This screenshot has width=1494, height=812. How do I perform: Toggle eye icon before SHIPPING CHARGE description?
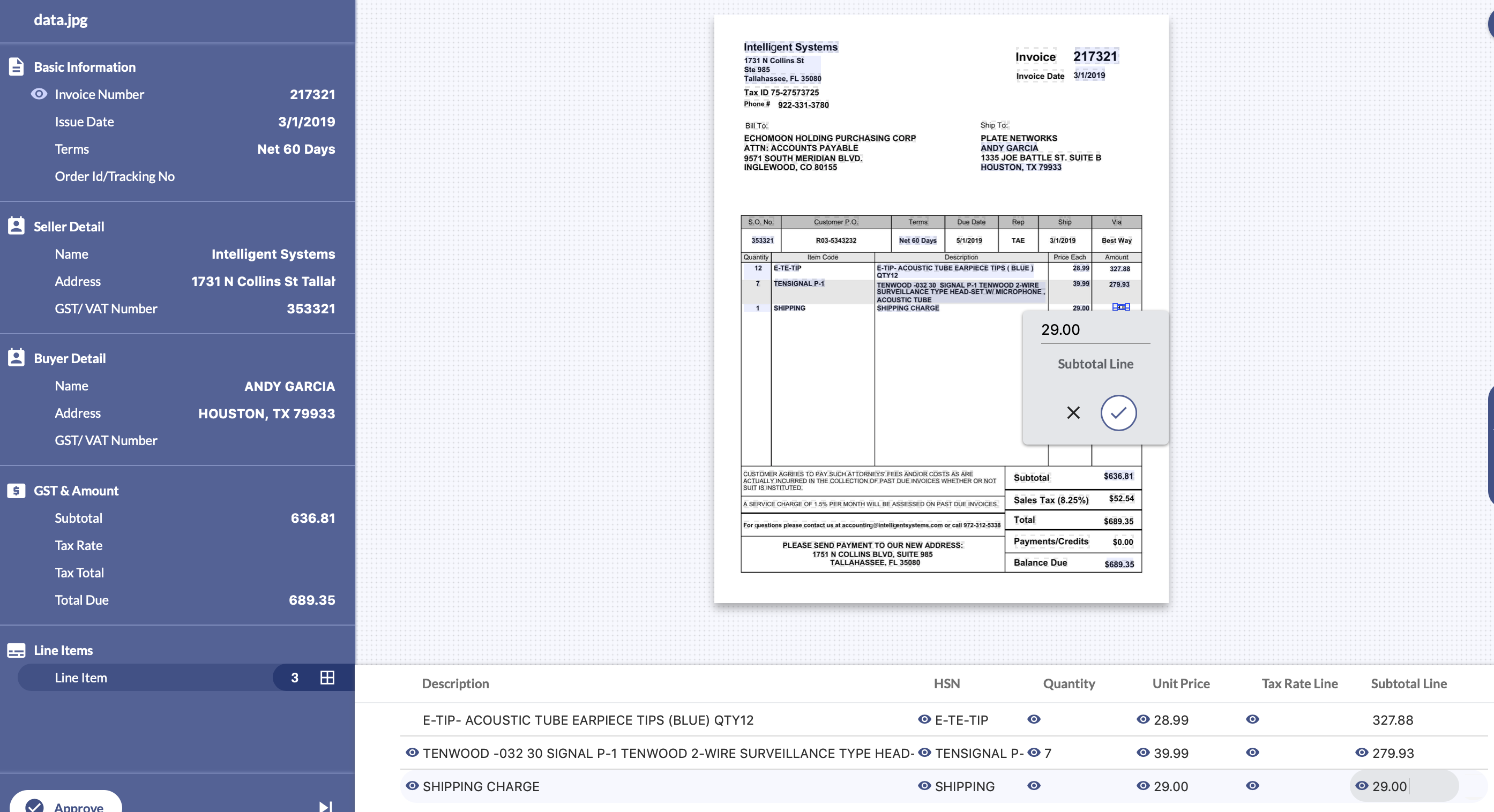point(413,786)
